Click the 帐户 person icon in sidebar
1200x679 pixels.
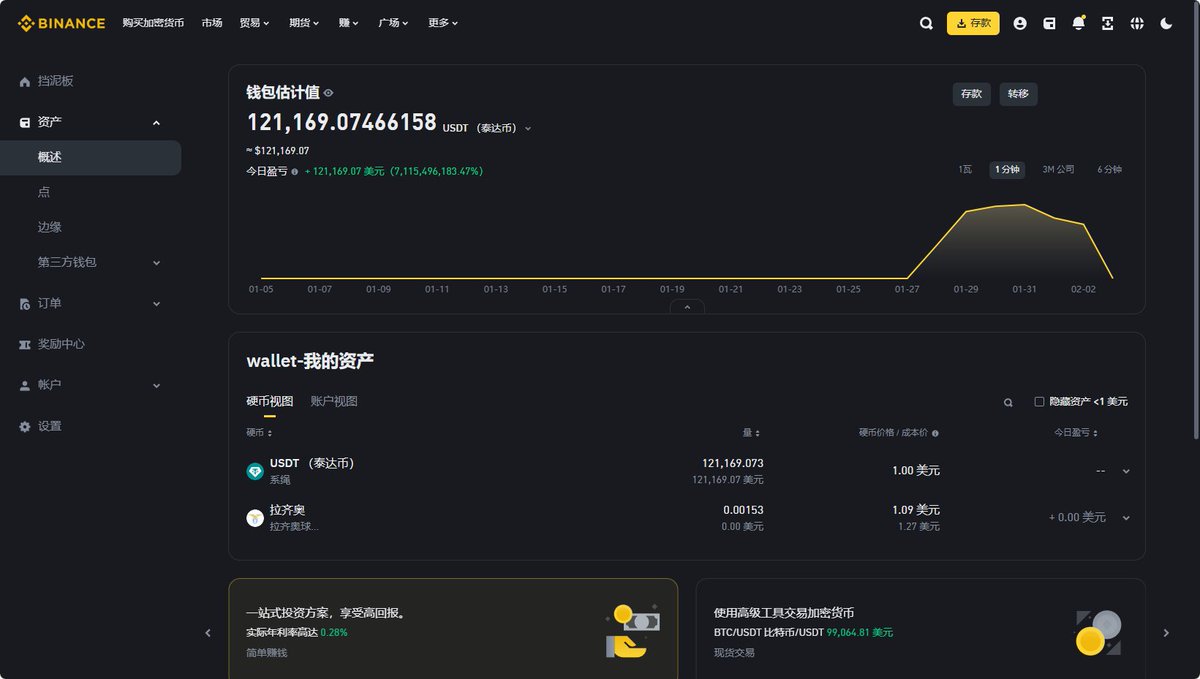25,385
